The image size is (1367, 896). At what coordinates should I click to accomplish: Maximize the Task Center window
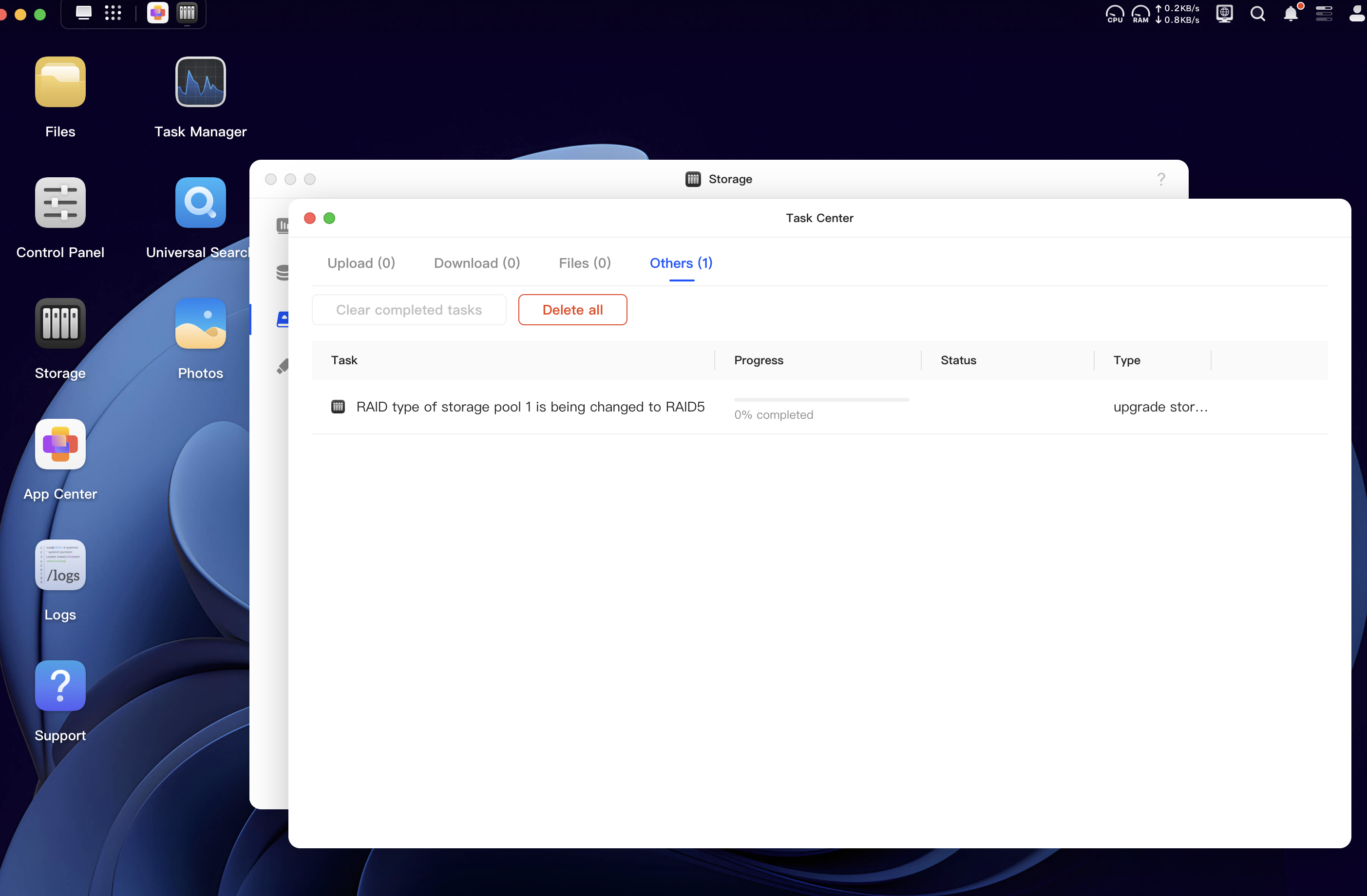click(329, 218)
